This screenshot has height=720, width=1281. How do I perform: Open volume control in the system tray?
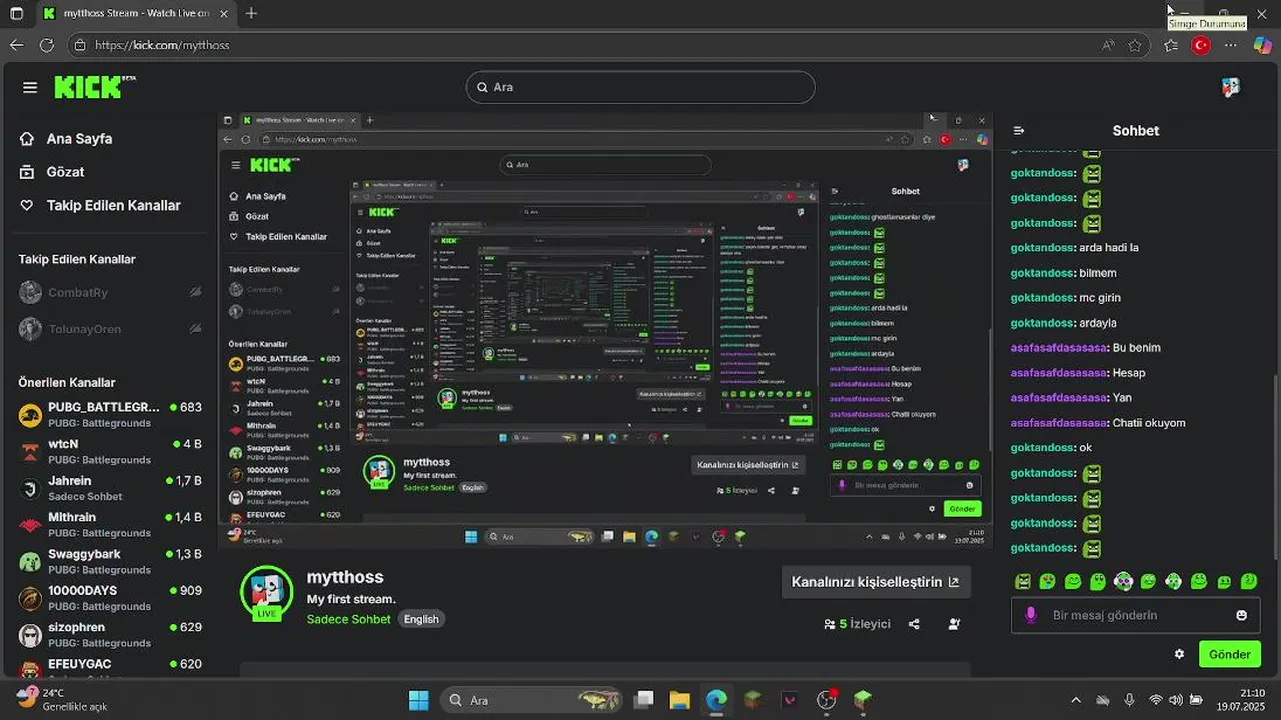coord(1175,700)
